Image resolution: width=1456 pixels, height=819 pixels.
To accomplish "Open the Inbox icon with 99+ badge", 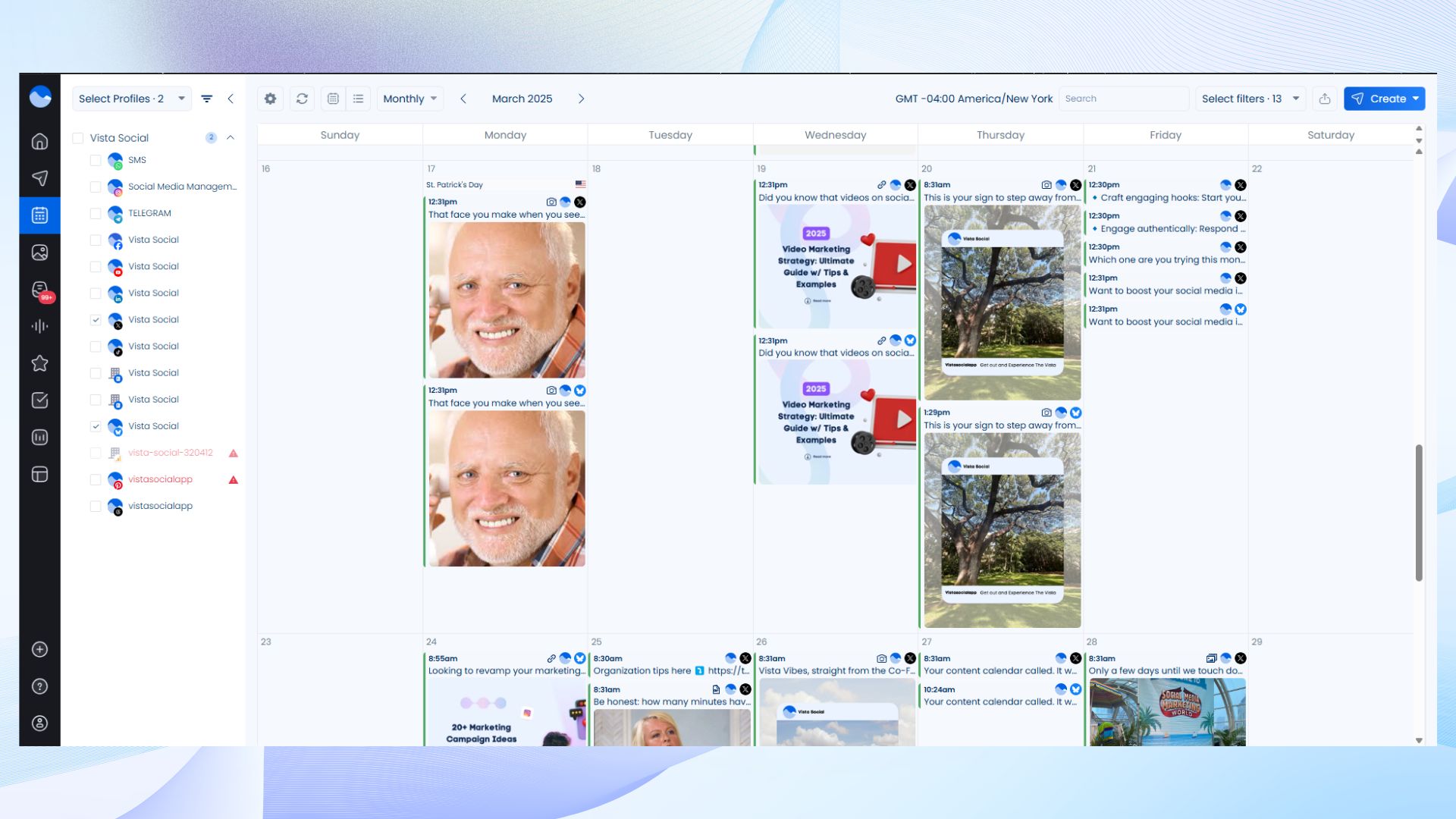I will coord(39,290).
